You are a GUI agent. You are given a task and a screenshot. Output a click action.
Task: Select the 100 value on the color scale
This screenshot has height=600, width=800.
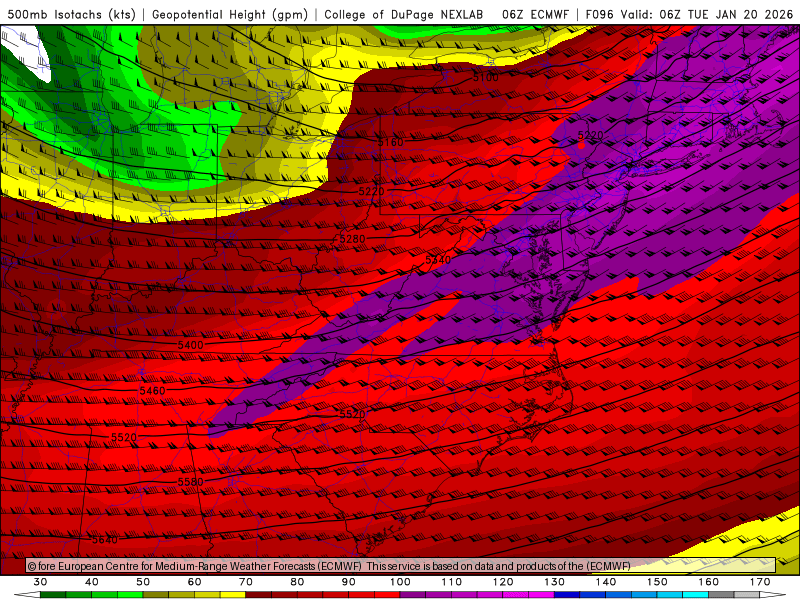(x=401, y=582)
